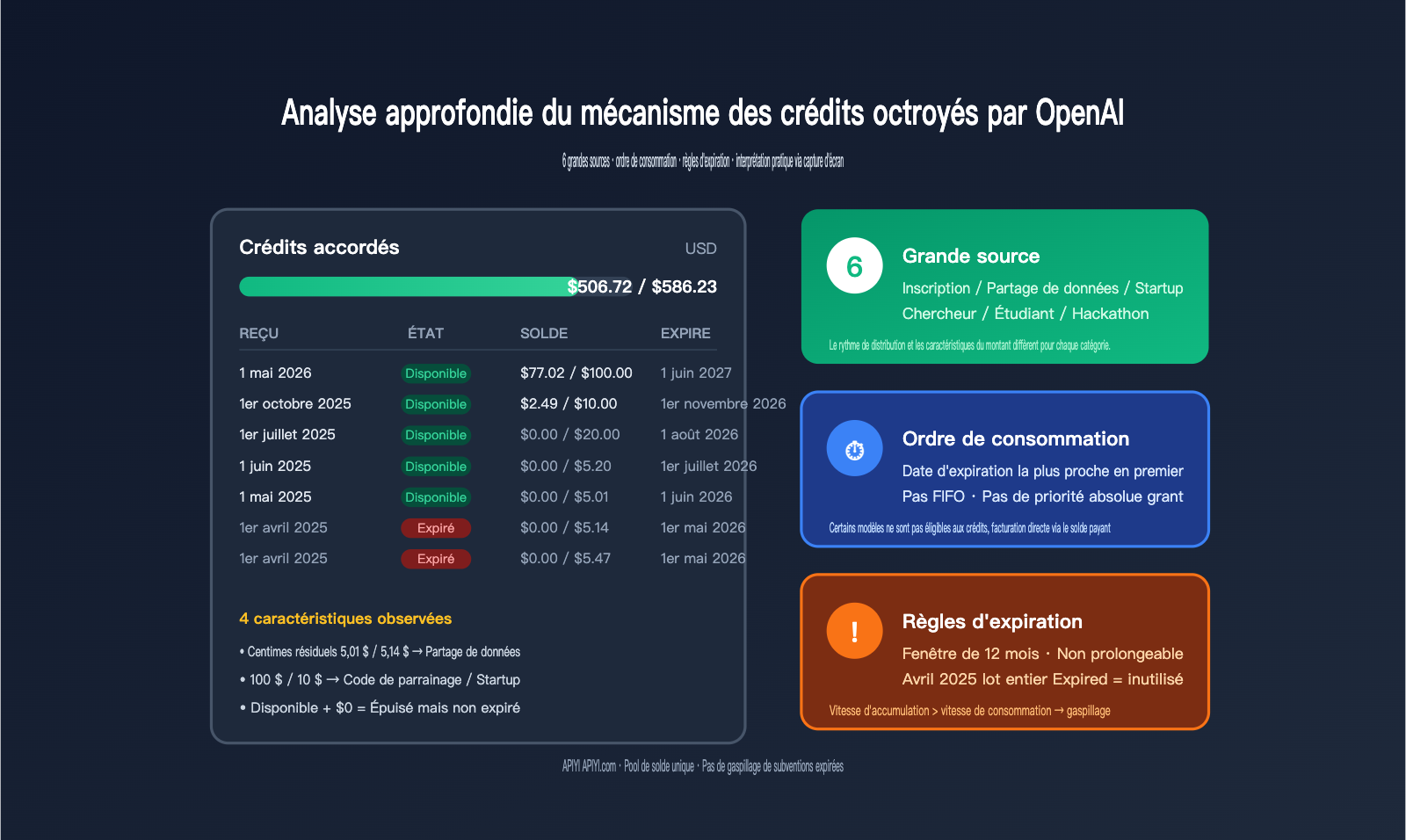Select the Disponible badge for 1 juin 2025
Viewport: 1406px width, 840px height.
pos(436,467)
